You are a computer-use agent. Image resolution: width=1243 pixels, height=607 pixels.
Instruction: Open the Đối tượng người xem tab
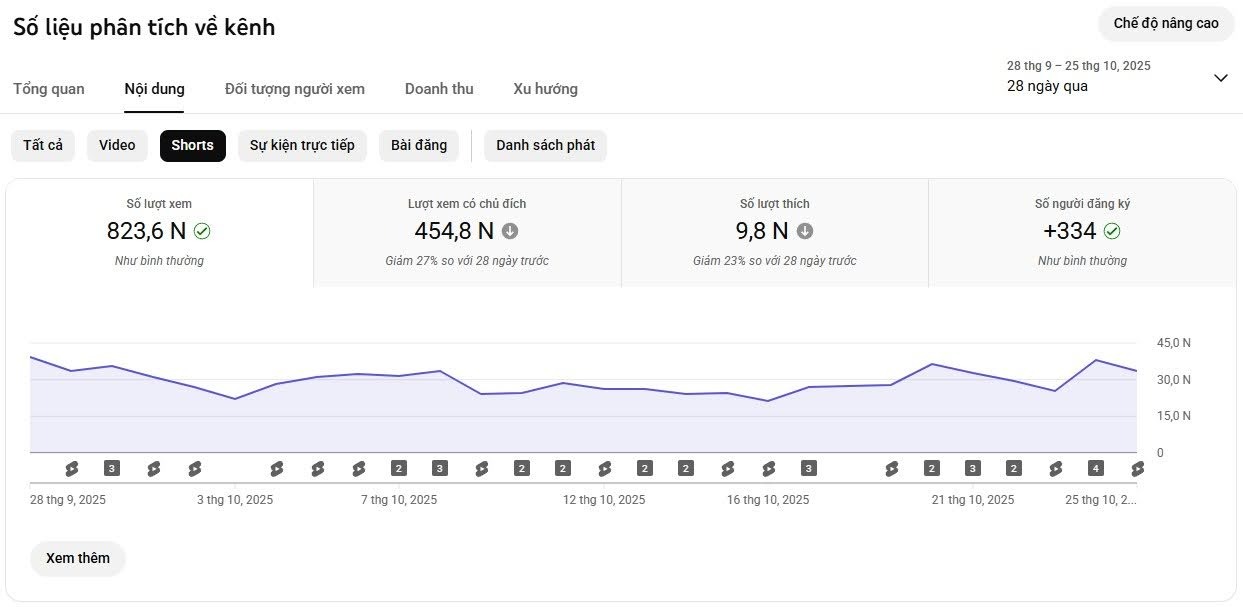(295, 89)
